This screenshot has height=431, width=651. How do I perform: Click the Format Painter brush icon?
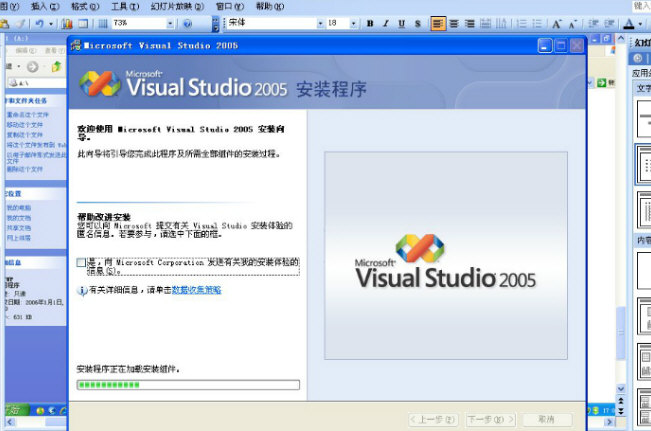(x=20, y=24)
